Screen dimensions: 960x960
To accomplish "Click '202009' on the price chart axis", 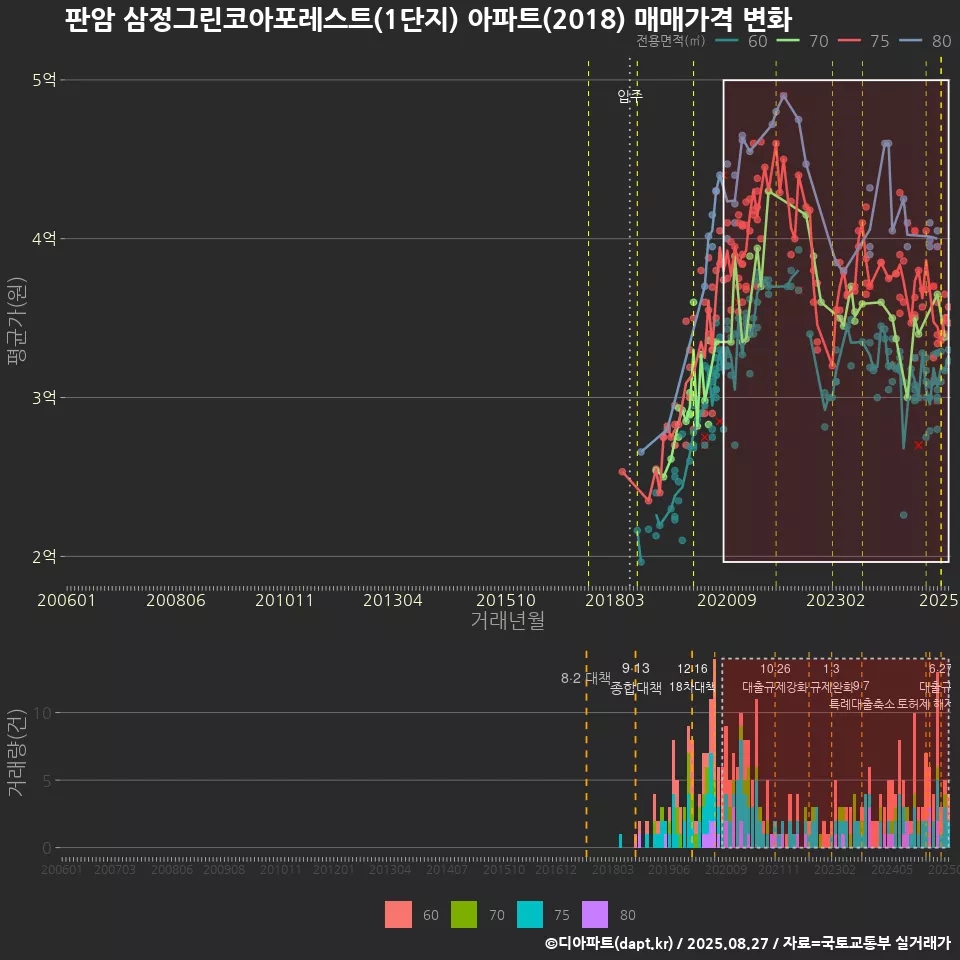I will click(x=727, y=600).
